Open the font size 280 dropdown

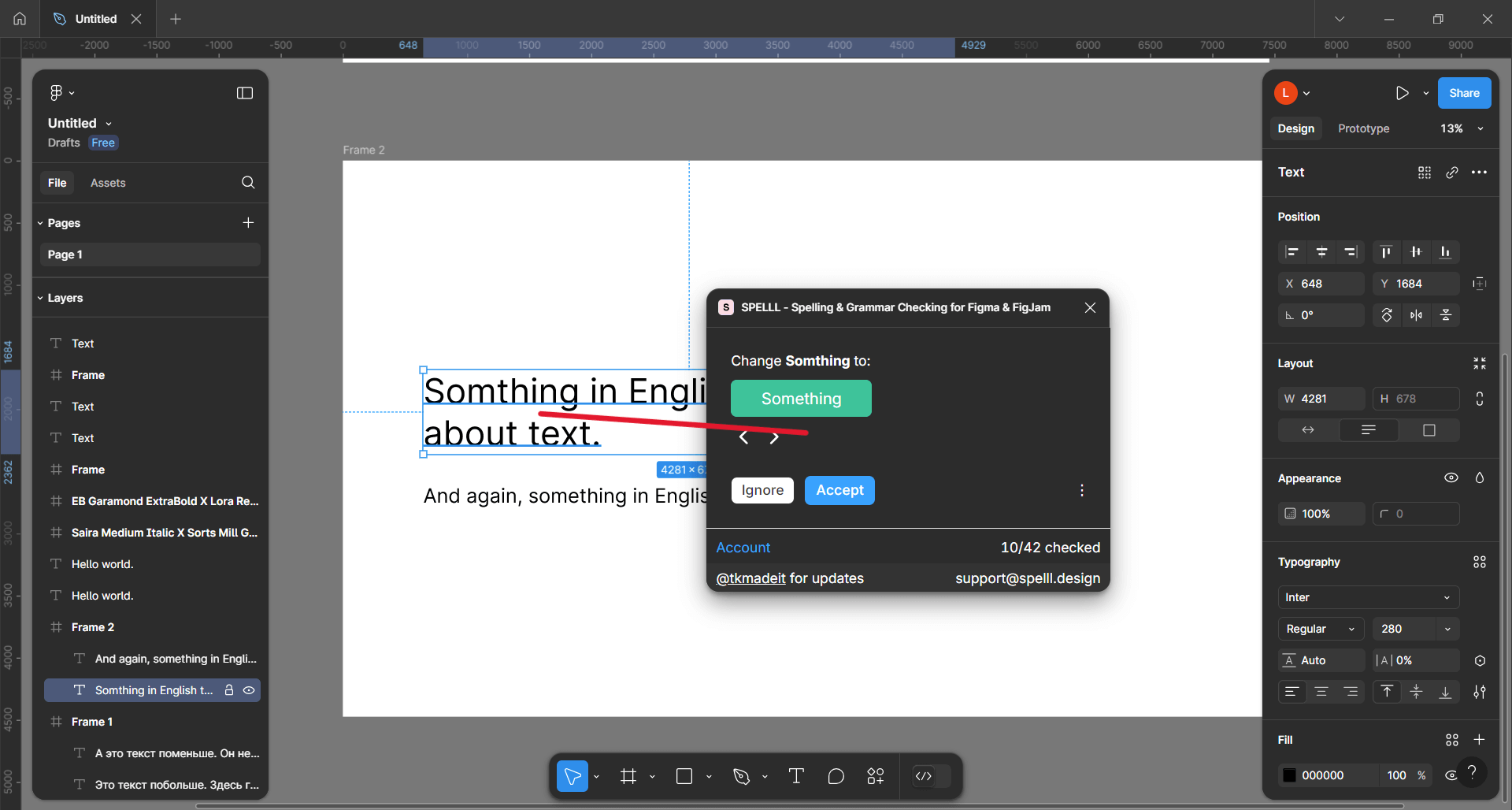(x=1447, y=629)
